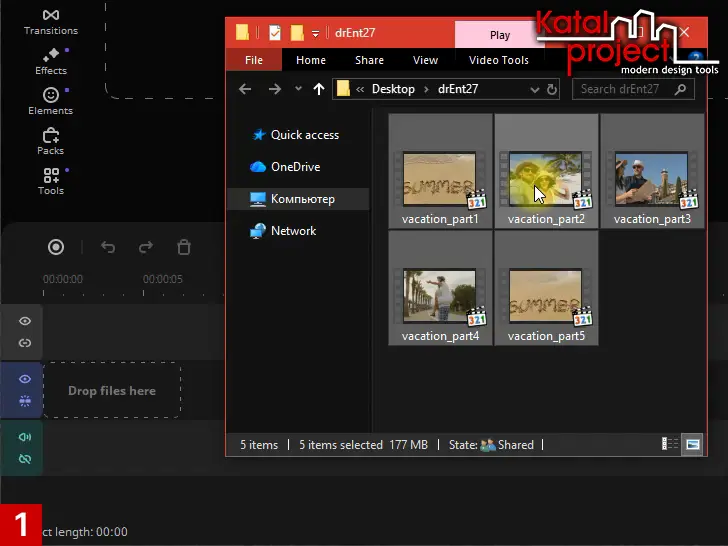Go back in Explorer navigation
This screenshot has width=728, height=546.
tap(245, 89)
